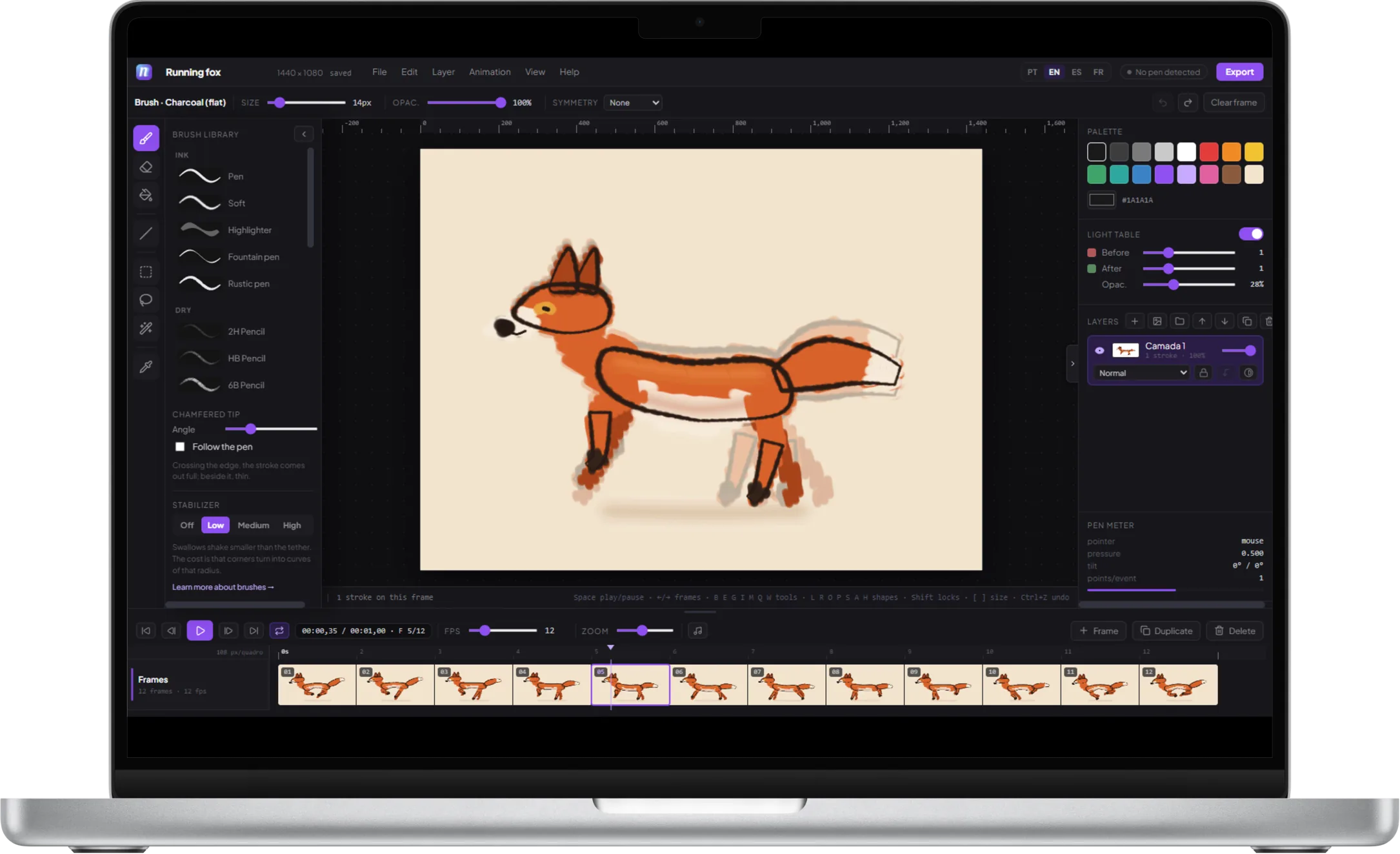Open the File menu
Screen dimensions: 1400x854
(x=379, y=72)
